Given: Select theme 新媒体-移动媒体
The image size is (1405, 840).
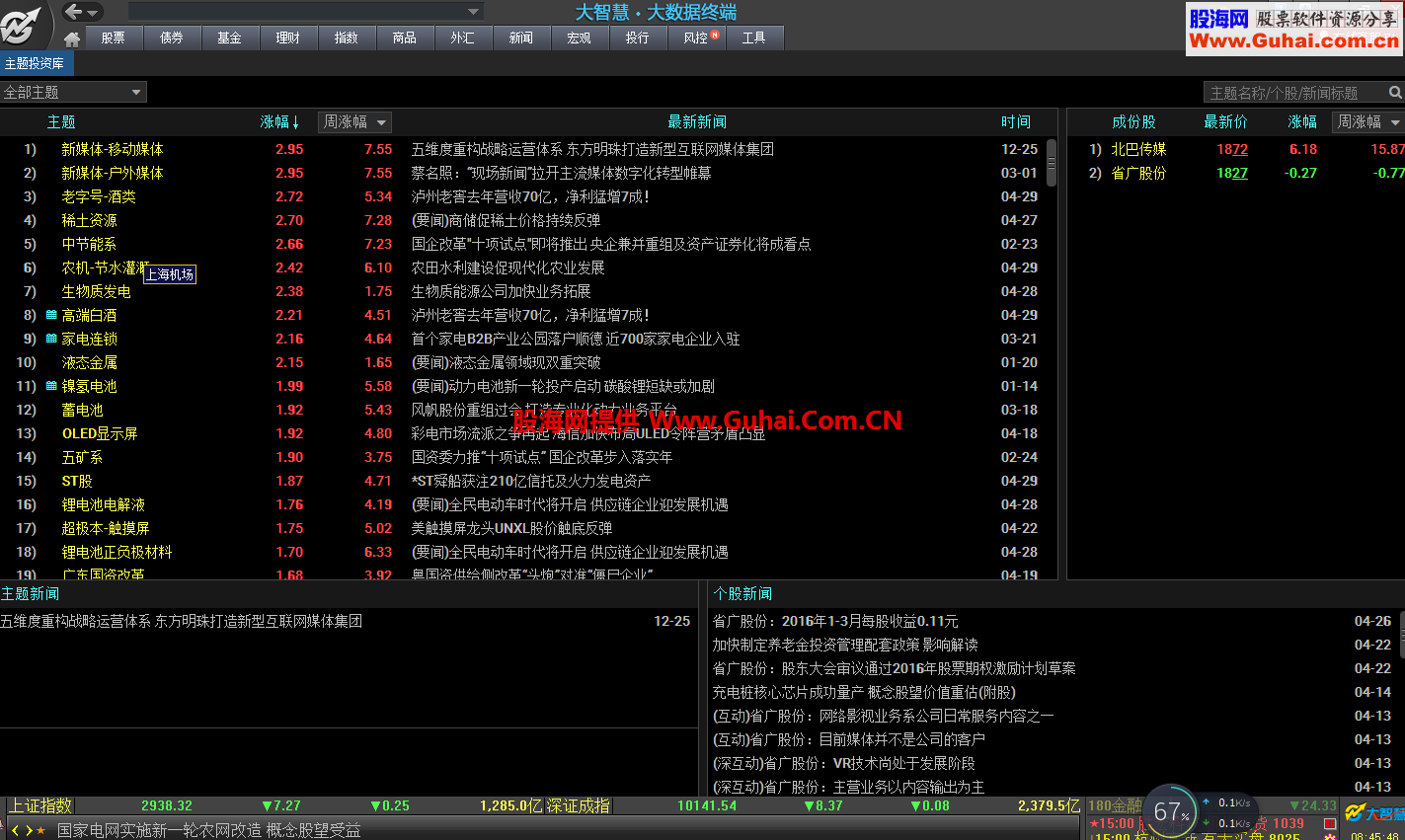Looking at the screenshot, I should pyautogui.click(x=113, y=149).
